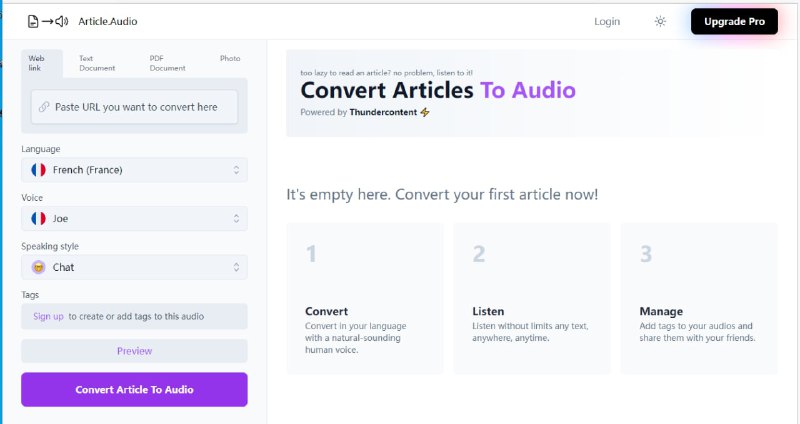Click the lightning bolt beside Thundercontent
The width and height of the screenshot is (800, 424).
pos(425,112)
